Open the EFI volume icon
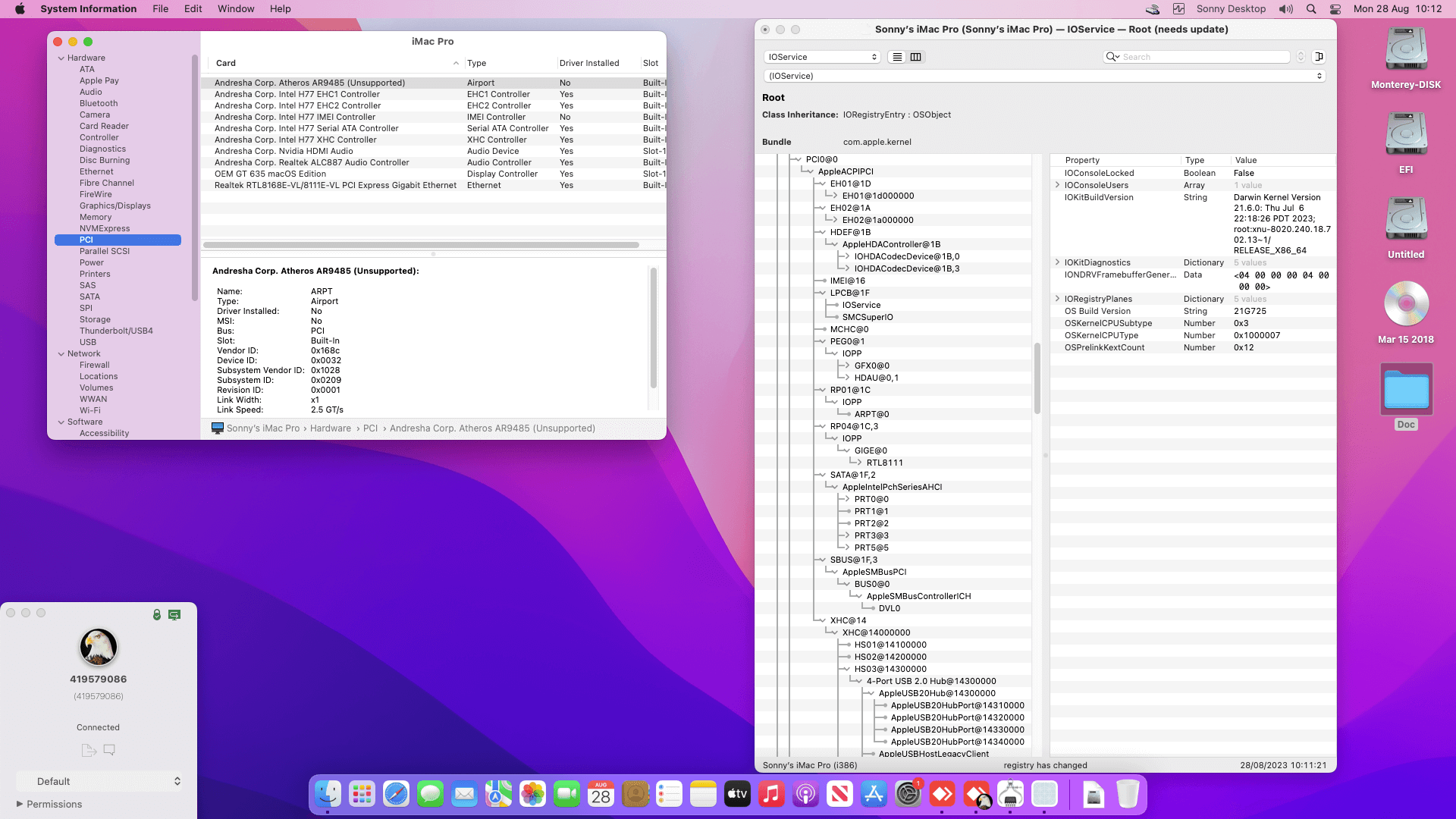 1406,136
